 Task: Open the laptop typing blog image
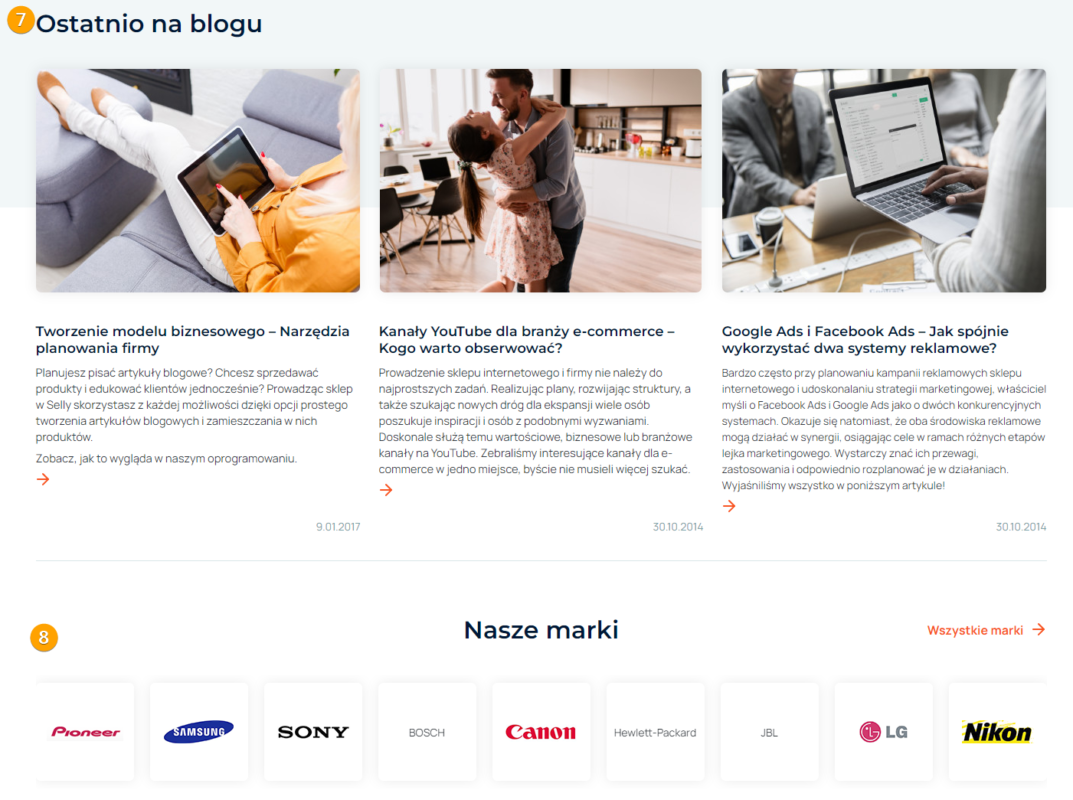(884, 181)
